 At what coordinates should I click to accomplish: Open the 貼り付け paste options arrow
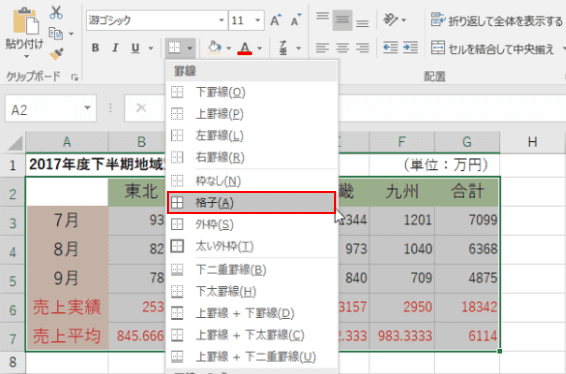point(26,57)
